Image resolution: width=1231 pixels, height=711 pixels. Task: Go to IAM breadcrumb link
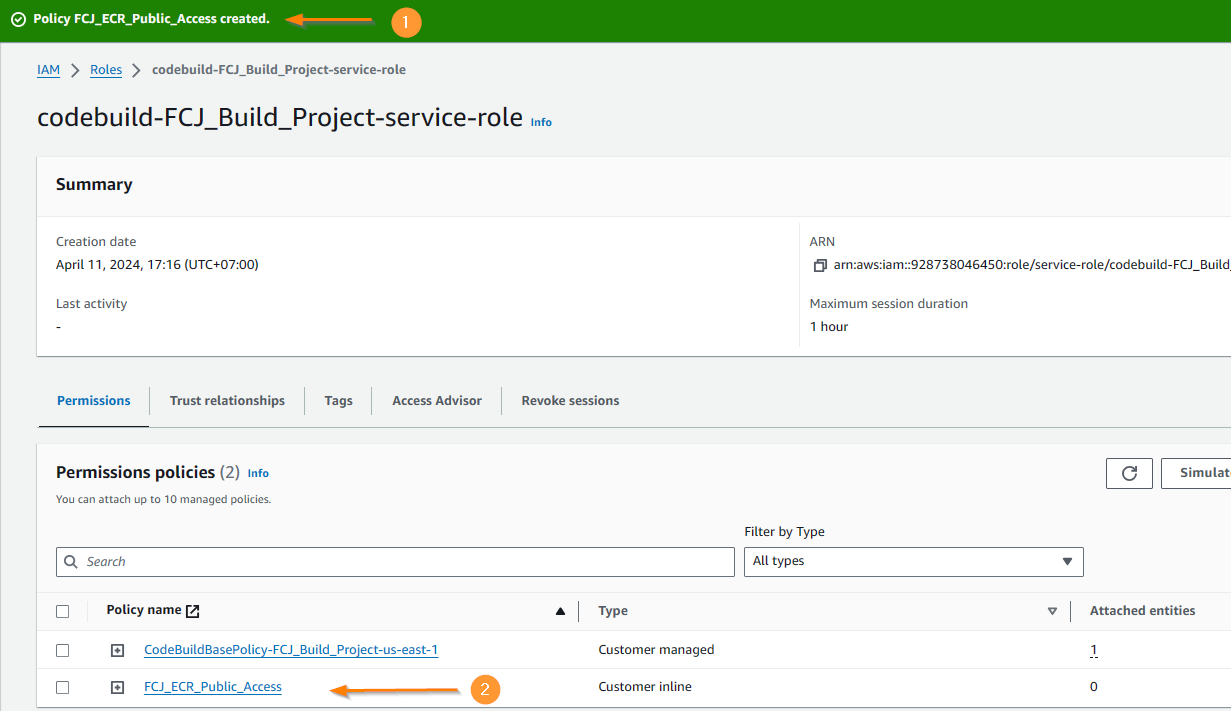[49, 70]
